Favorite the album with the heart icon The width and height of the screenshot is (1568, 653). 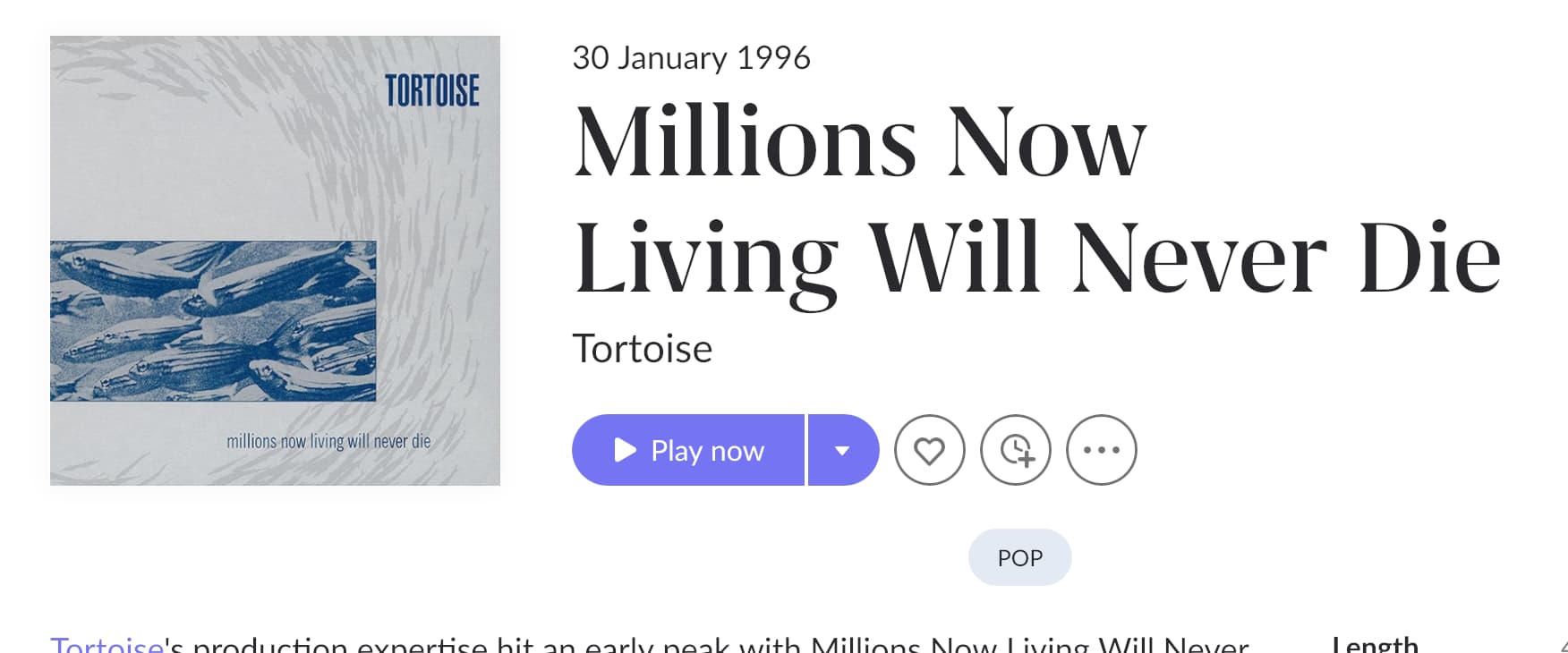pos(929,450)
